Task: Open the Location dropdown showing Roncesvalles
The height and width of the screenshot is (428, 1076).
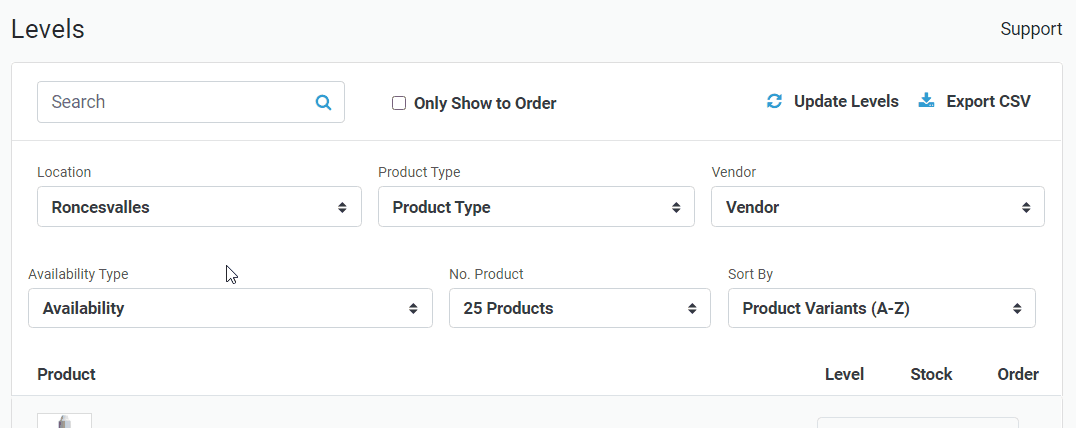Action: coord(199,206)
